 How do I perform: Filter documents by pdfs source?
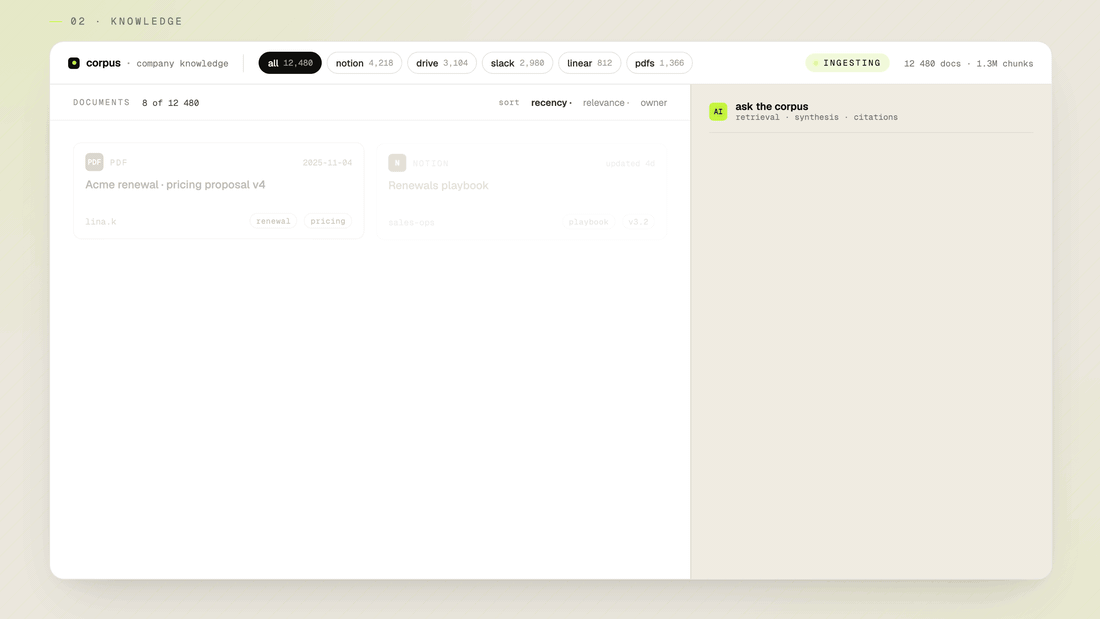[x=659, y=63]
